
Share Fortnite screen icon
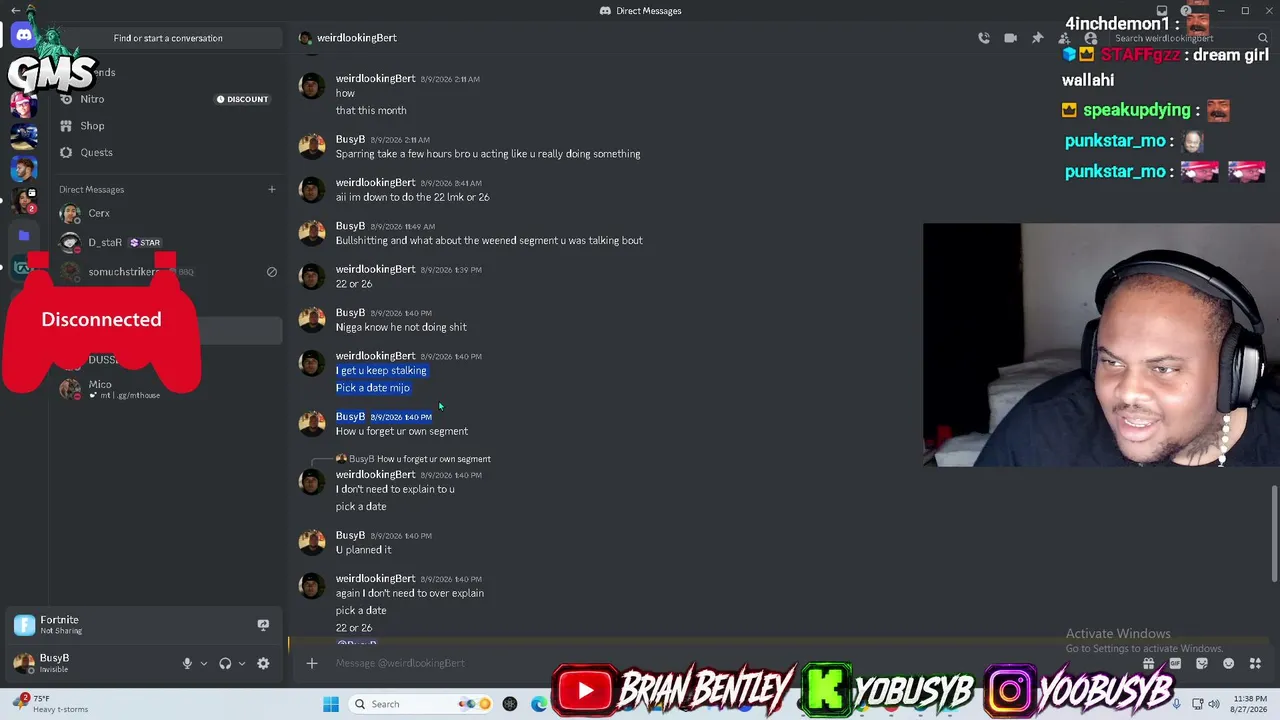263,625
